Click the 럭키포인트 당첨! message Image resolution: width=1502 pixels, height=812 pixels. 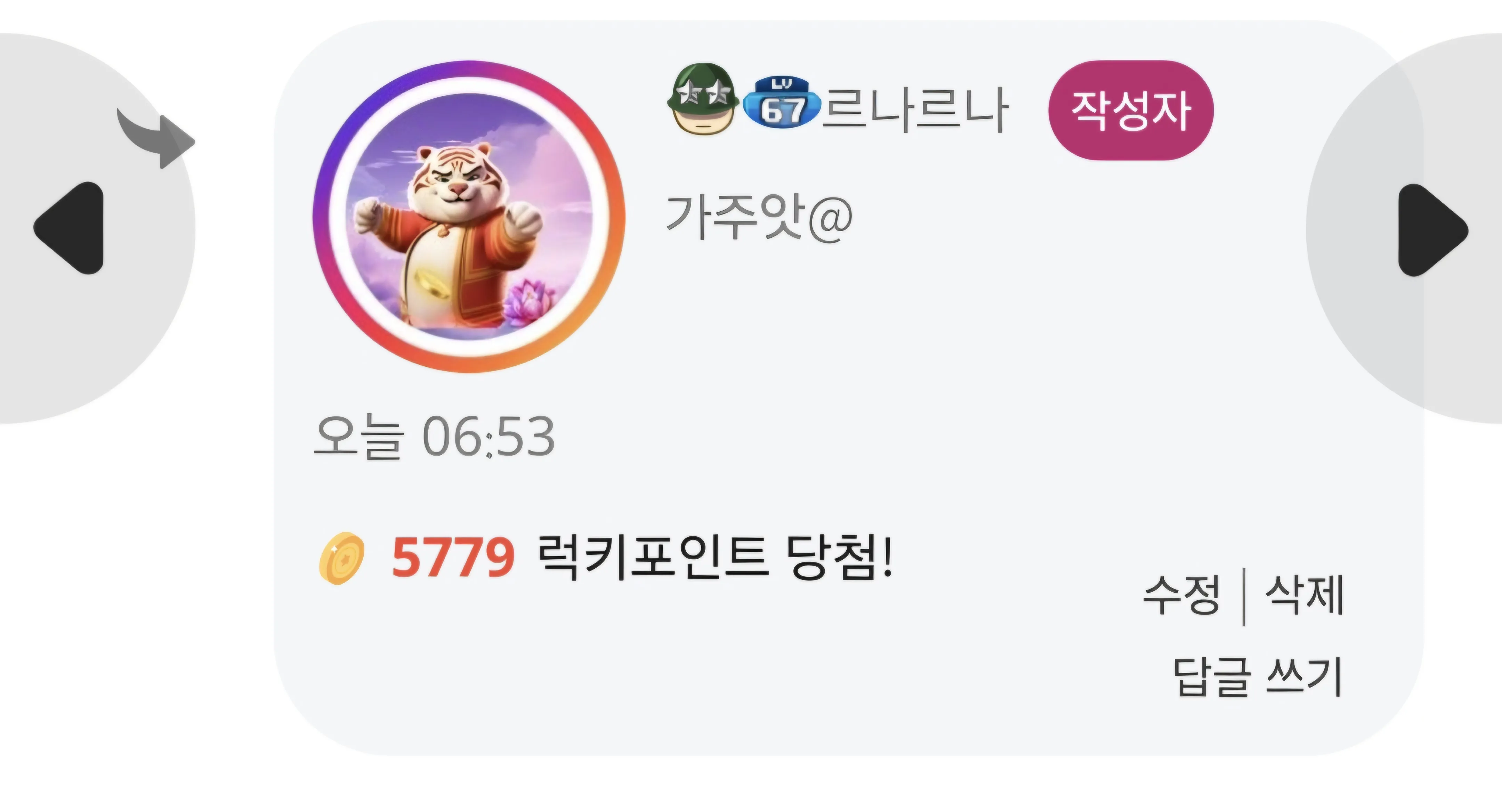[715, 557]
